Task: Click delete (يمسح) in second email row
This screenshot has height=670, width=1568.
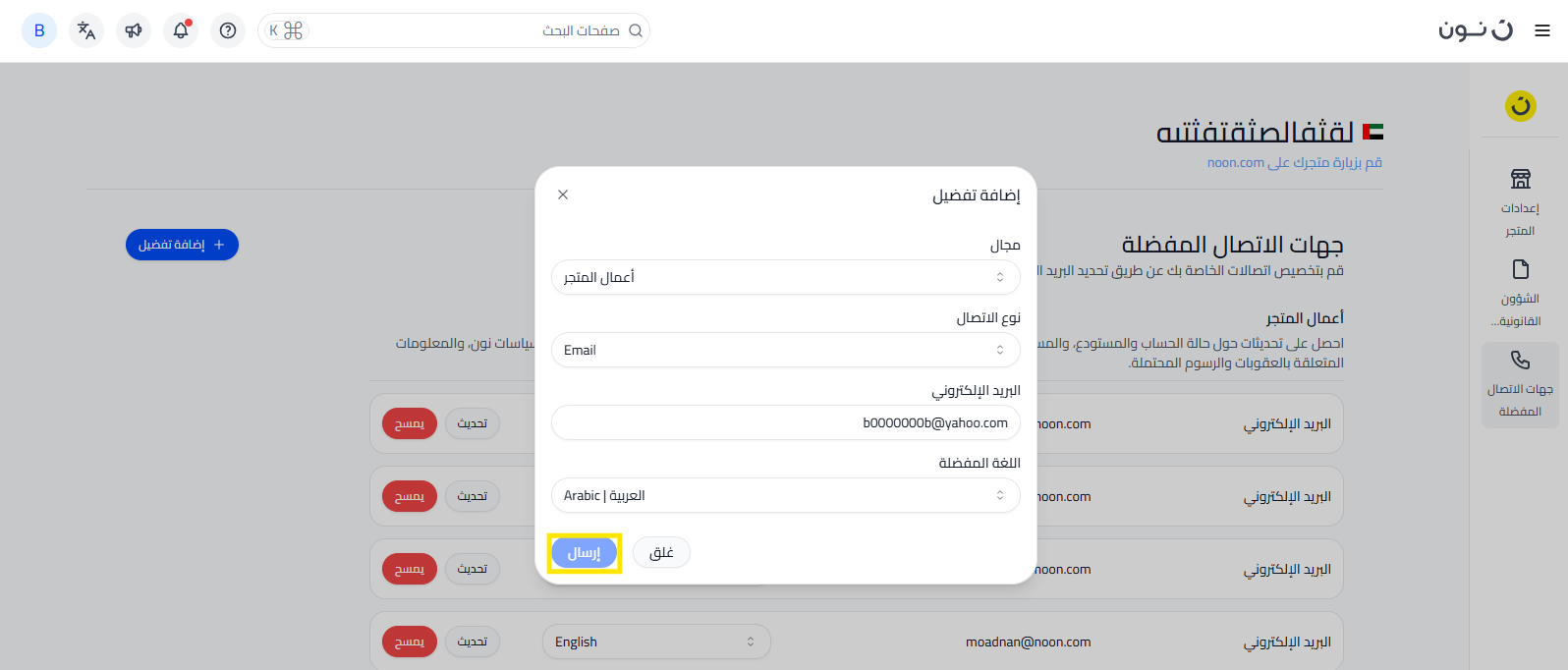Action: 410,496
